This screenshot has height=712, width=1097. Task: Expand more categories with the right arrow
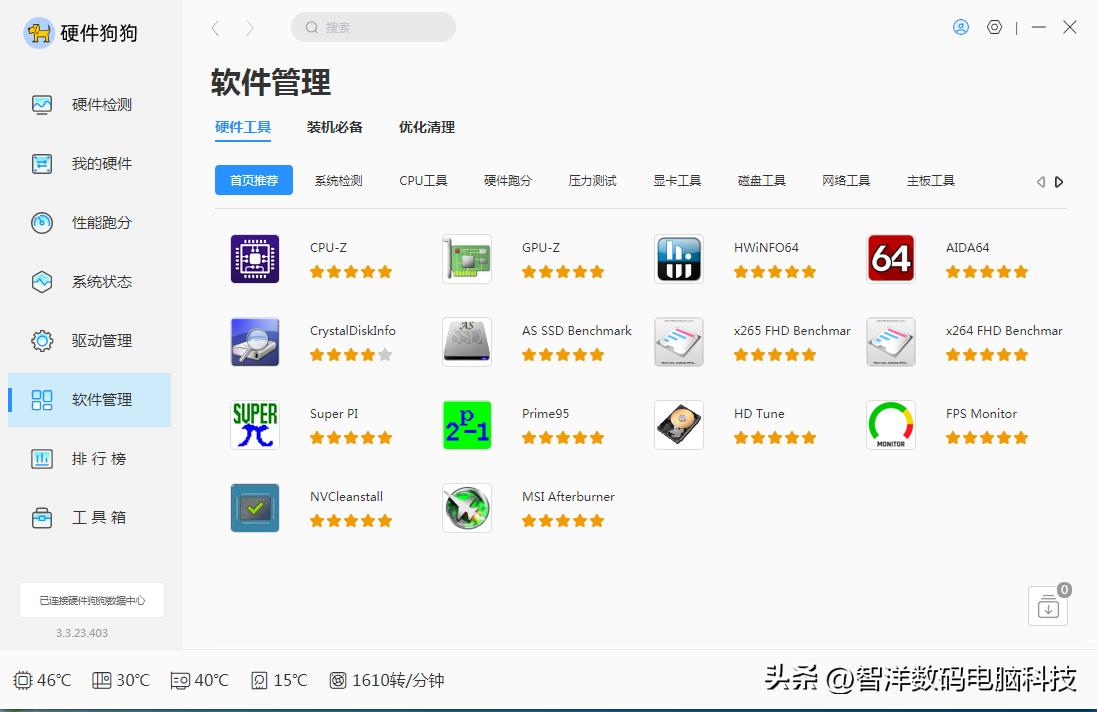1059,181
